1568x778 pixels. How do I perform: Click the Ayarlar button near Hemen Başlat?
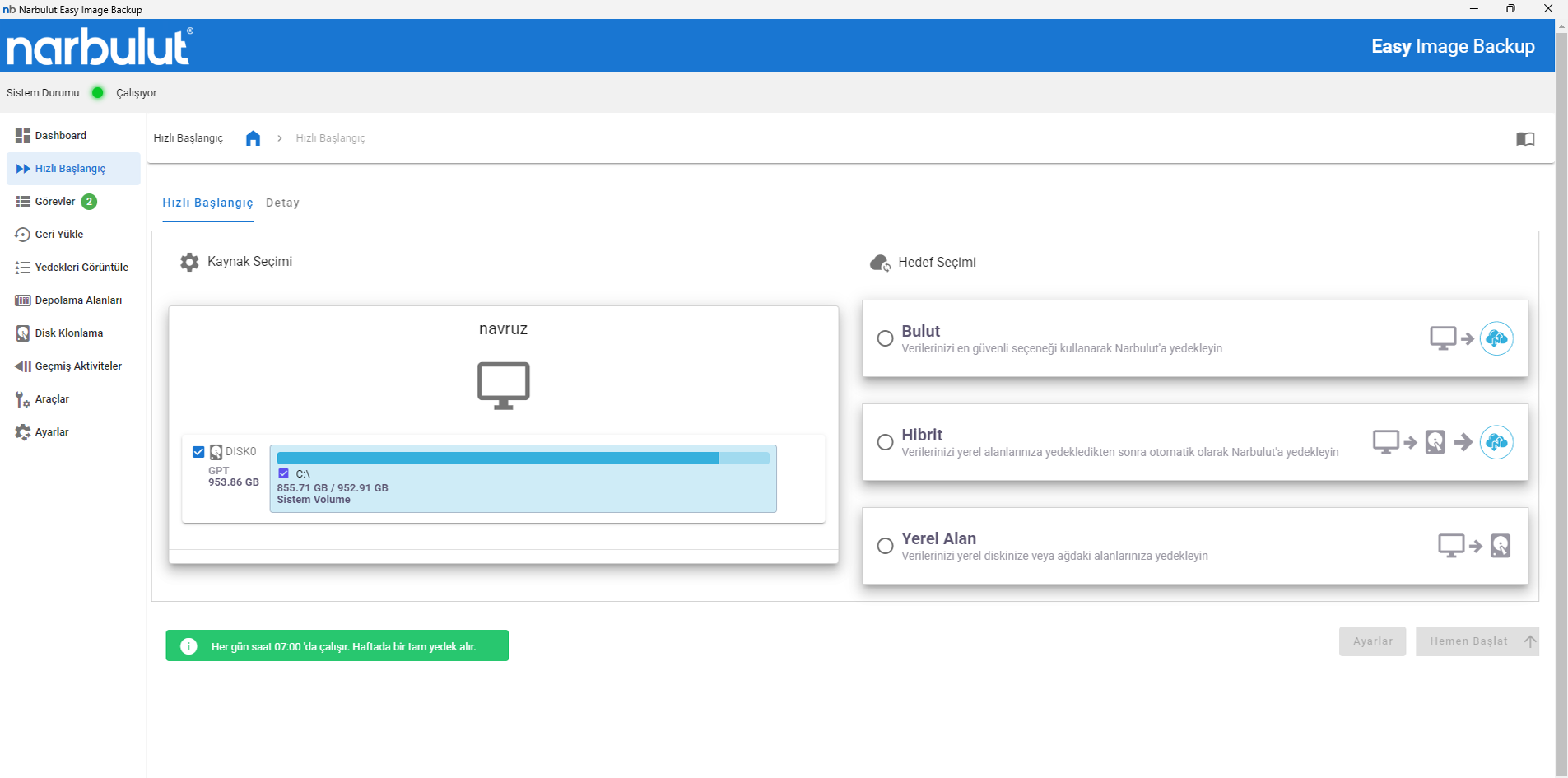[1372, 641]
